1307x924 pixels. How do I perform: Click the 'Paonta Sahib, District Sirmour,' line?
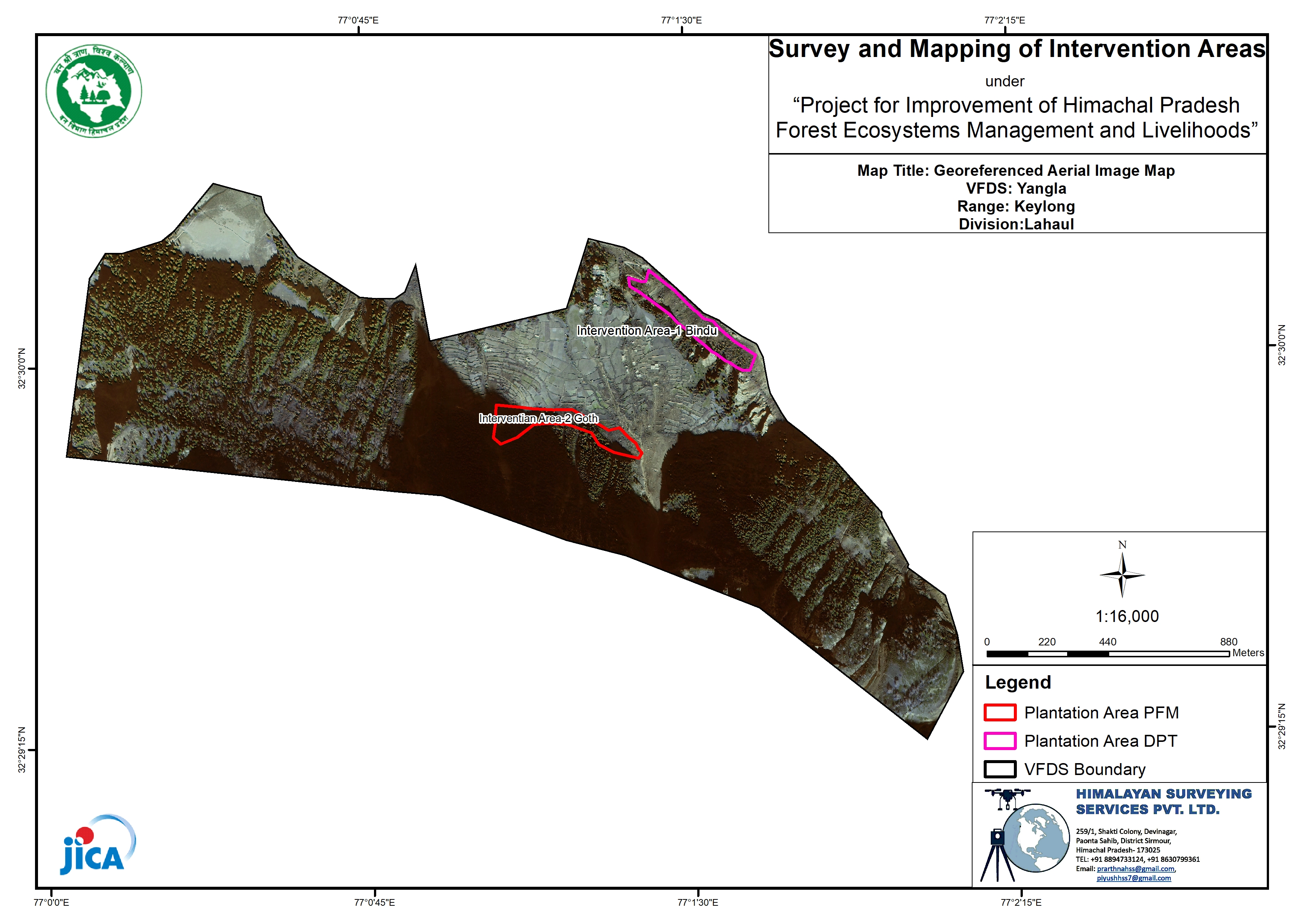point(1123,841)
